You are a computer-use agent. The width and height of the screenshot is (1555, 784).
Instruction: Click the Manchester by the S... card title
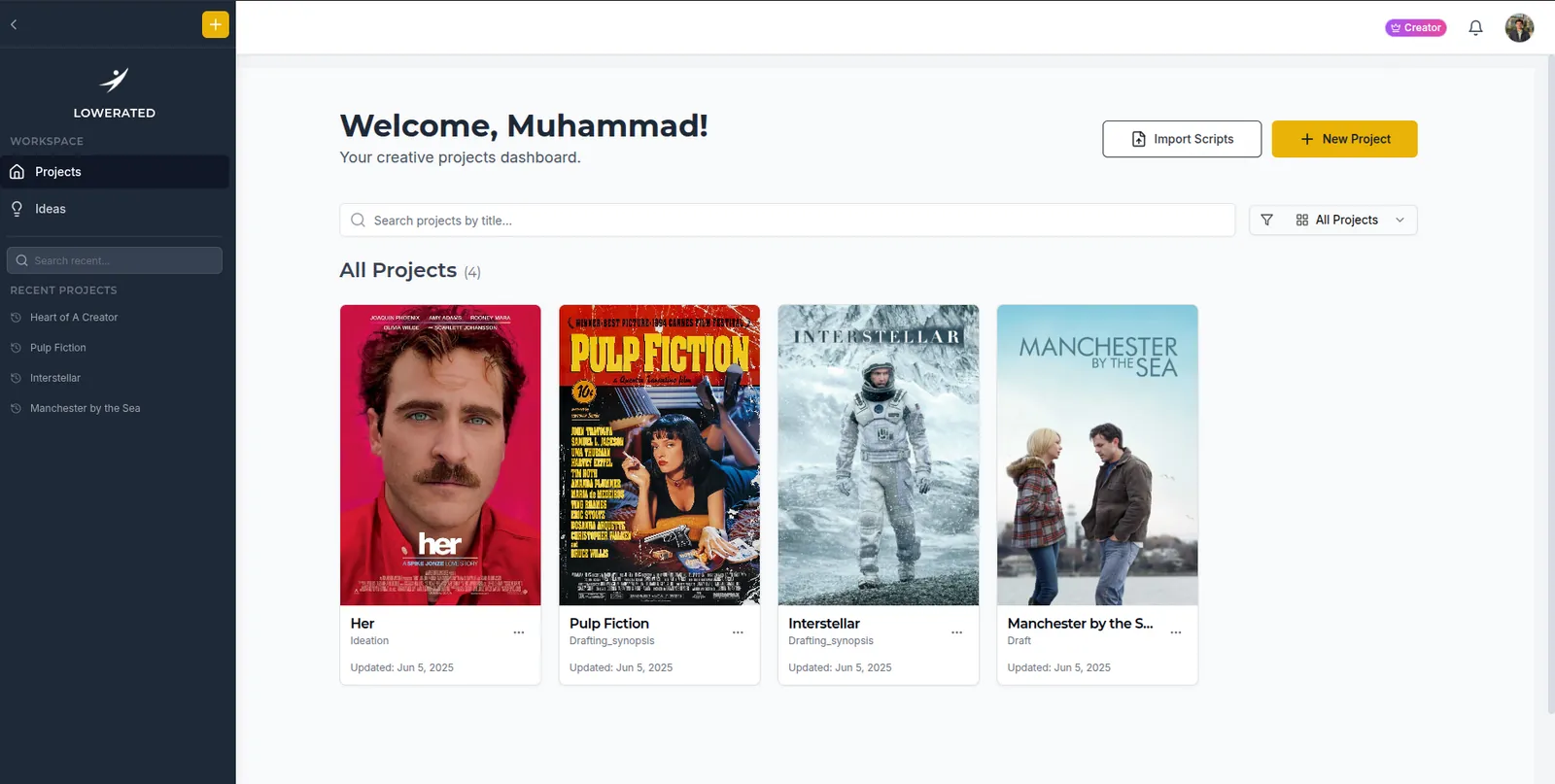click(x=1081, y=624)
